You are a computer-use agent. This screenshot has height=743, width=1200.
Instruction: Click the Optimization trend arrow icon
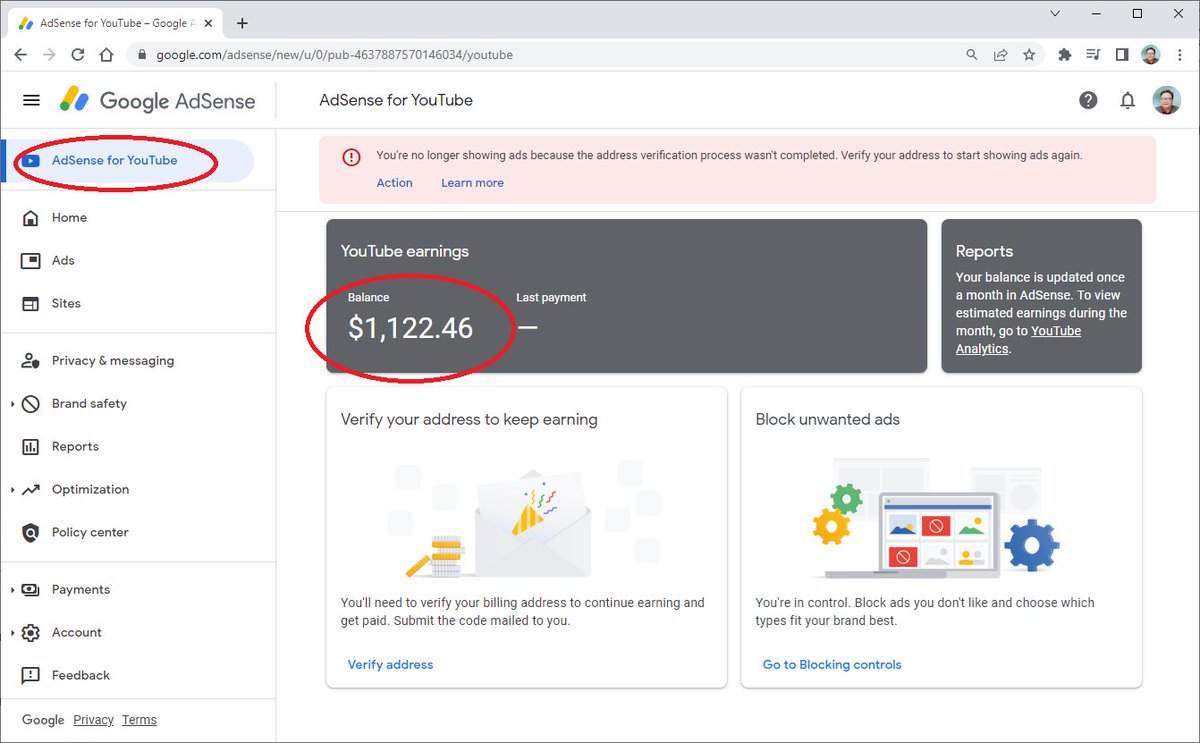tap(31, 490)
